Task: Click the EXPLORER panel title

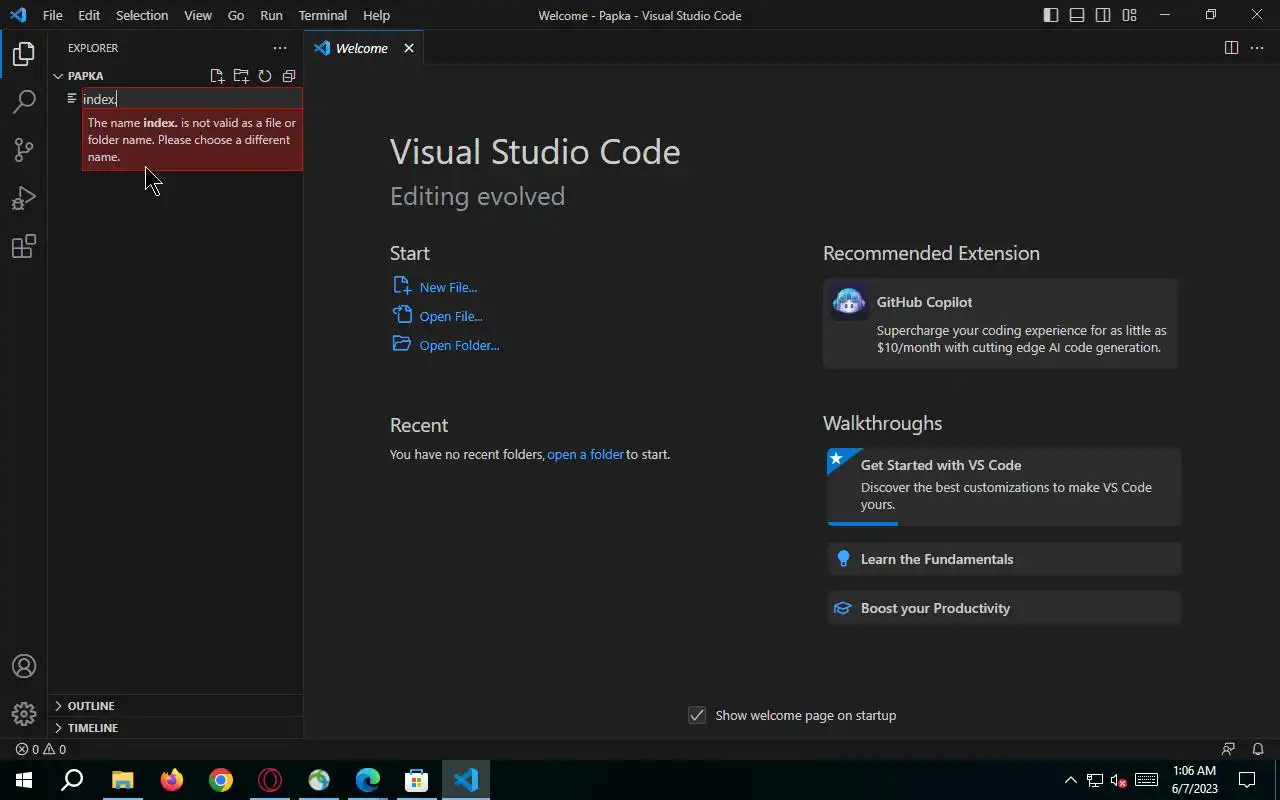Action: pos(93,48)
